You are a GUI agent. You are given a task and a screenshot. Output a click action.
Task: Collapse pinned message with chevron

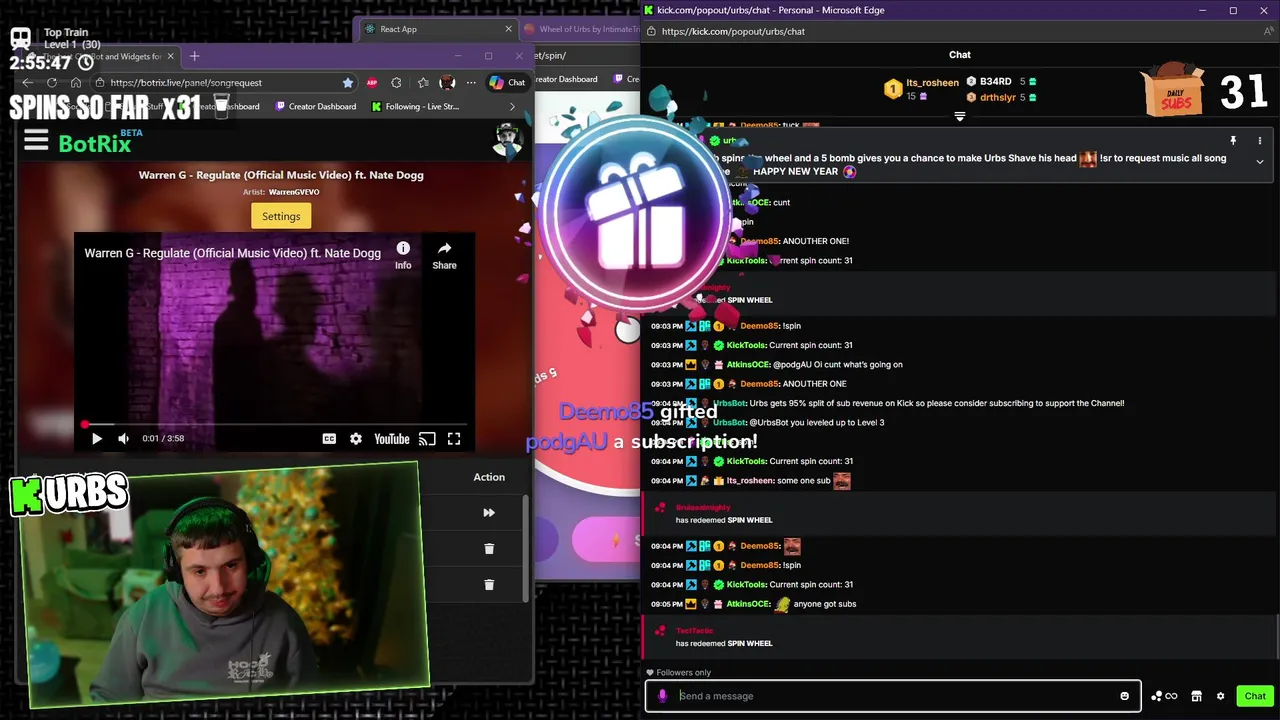point(1260,161)
